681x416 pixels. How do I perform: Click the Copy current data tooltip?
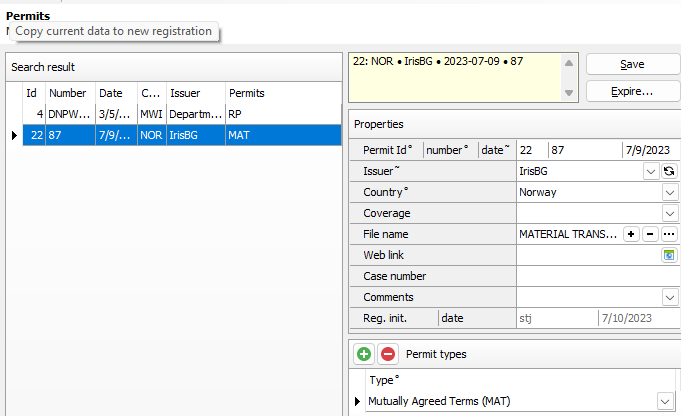tap(114, 31)
